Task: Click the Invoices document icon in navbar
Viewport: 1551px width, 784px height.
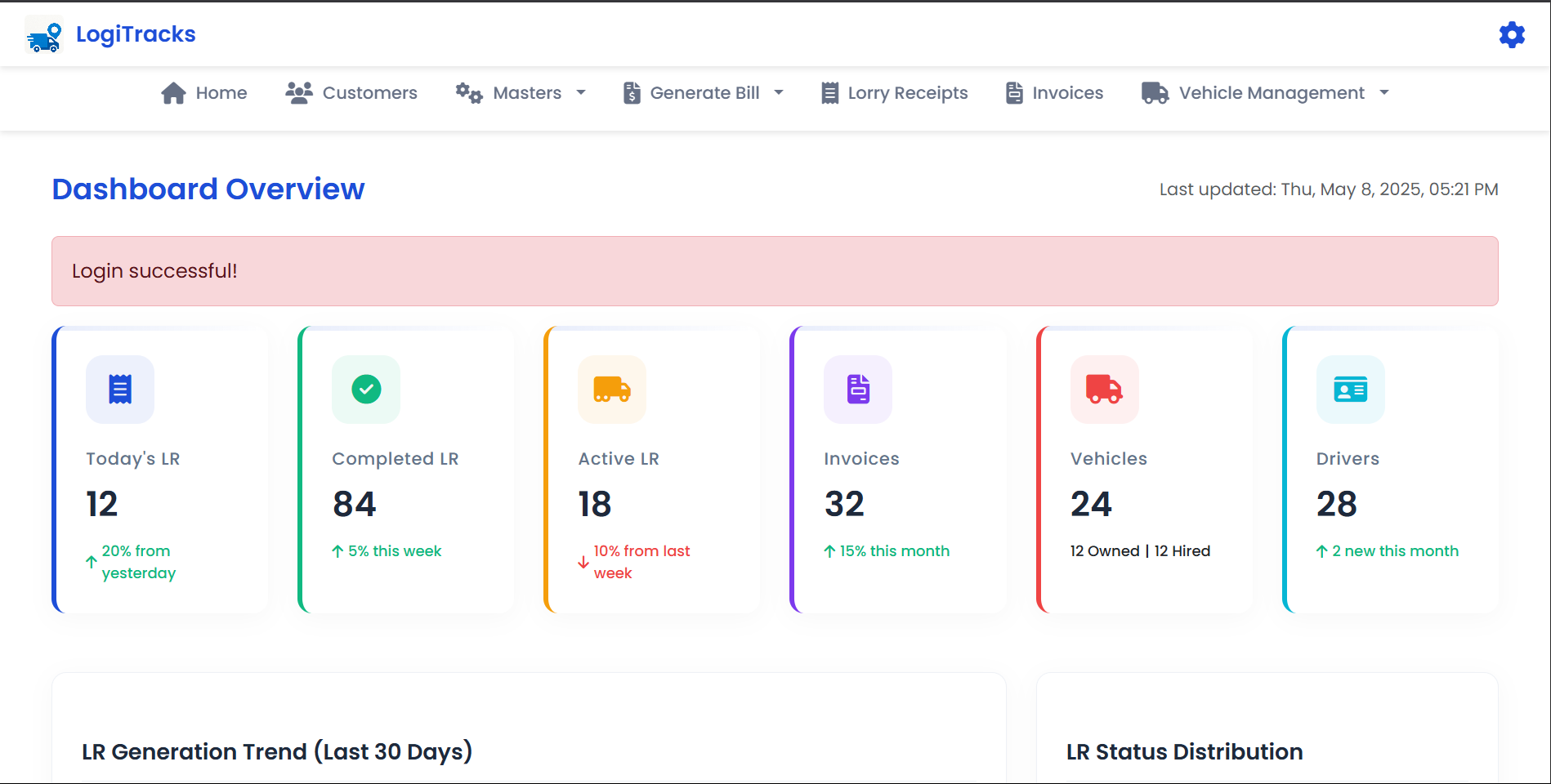Action: [1014, 93]
